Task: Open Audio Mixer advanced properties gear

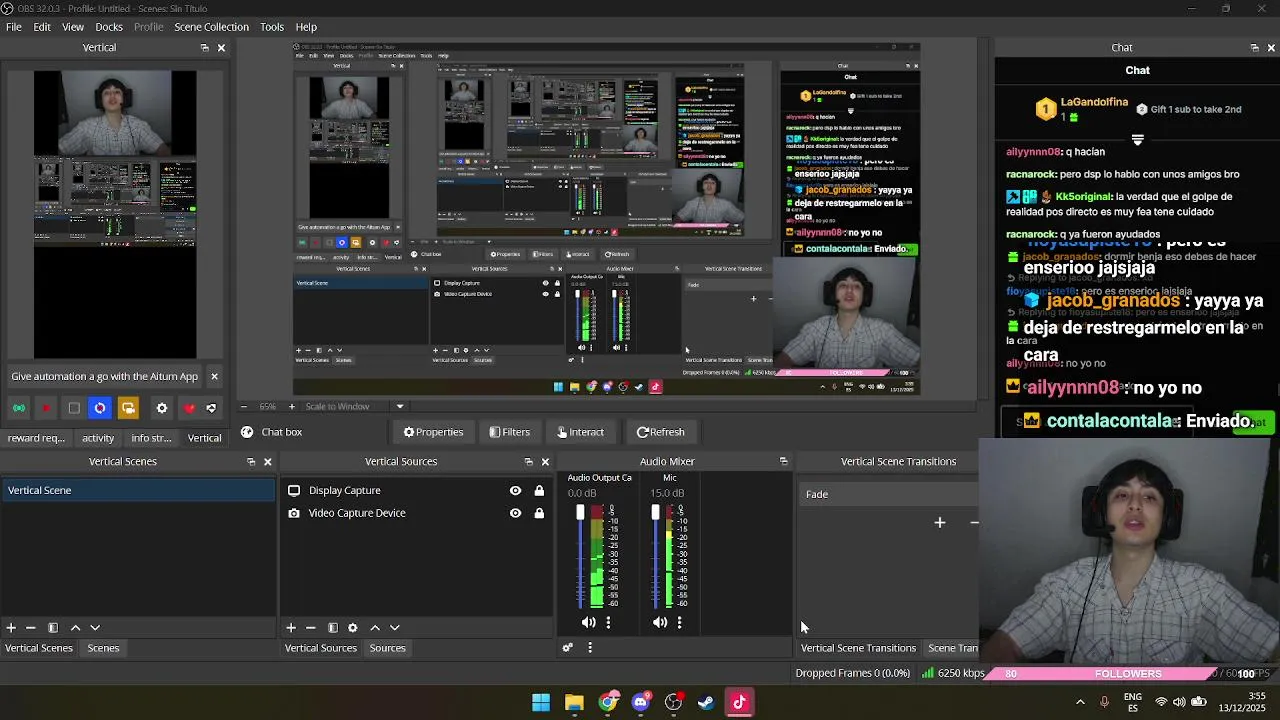Action: pos(567,648)
